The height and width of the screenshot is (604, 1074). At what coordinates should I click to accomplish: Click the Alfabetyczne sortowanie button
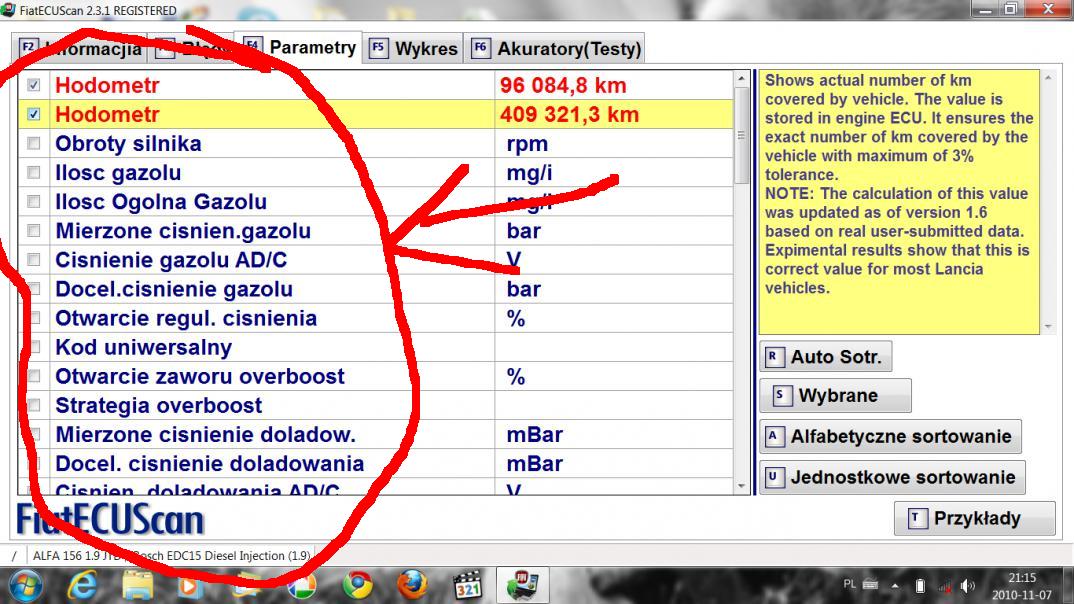pyautogui.click(x=890, y=437)
